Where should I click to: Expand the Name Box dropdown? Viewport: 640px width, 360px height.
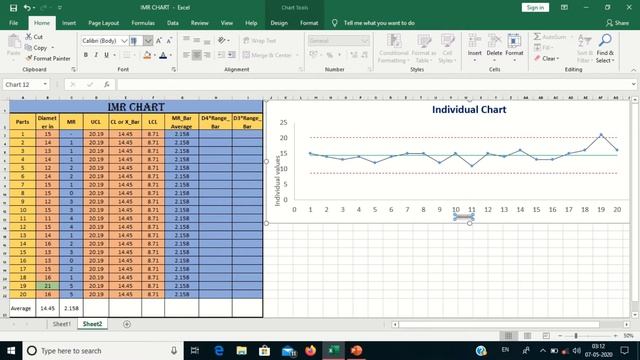pyautogui.click(x=45, y=84)
